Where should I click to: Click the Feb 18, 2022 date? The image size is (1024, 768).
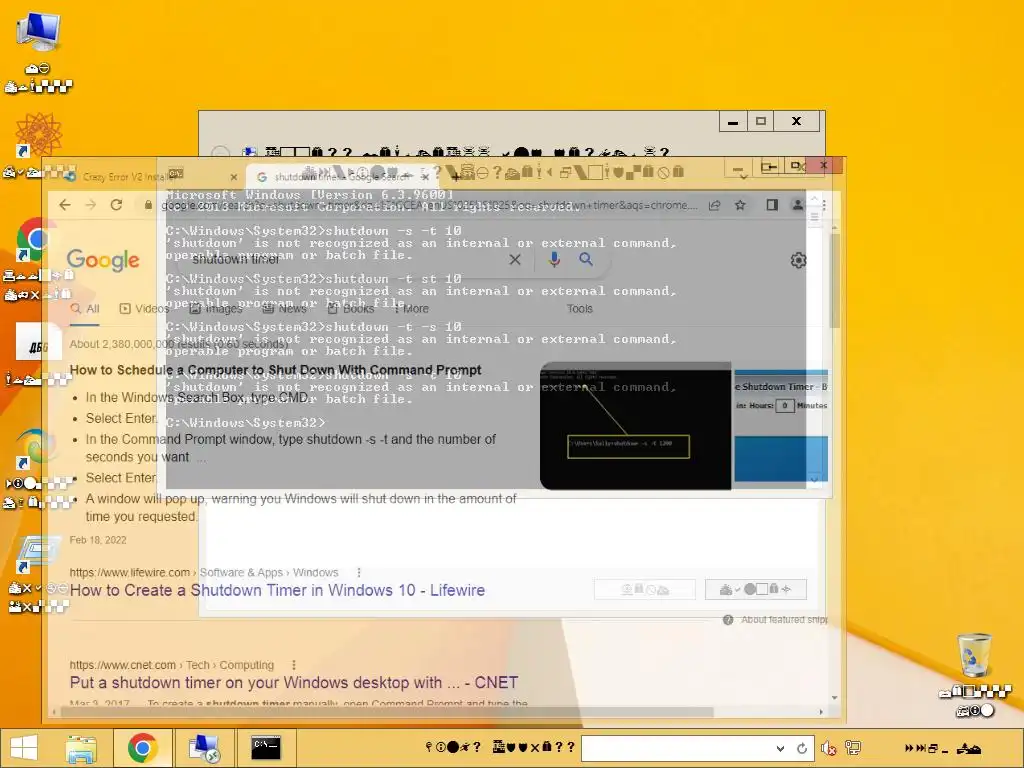[98, 540]
